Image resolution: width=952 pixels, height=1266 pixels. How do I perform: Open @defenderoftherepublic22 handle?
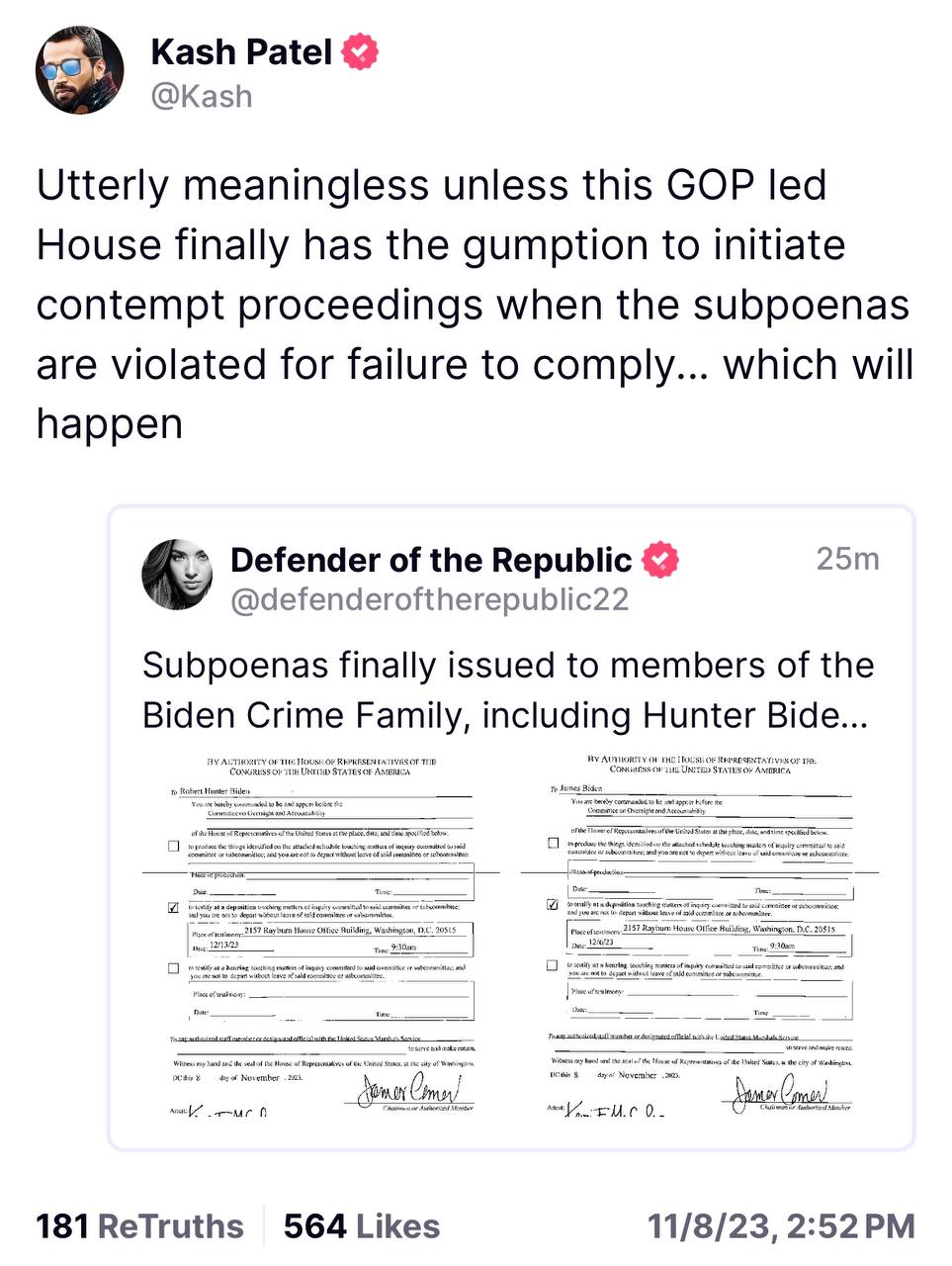click(x=429, y=600)
